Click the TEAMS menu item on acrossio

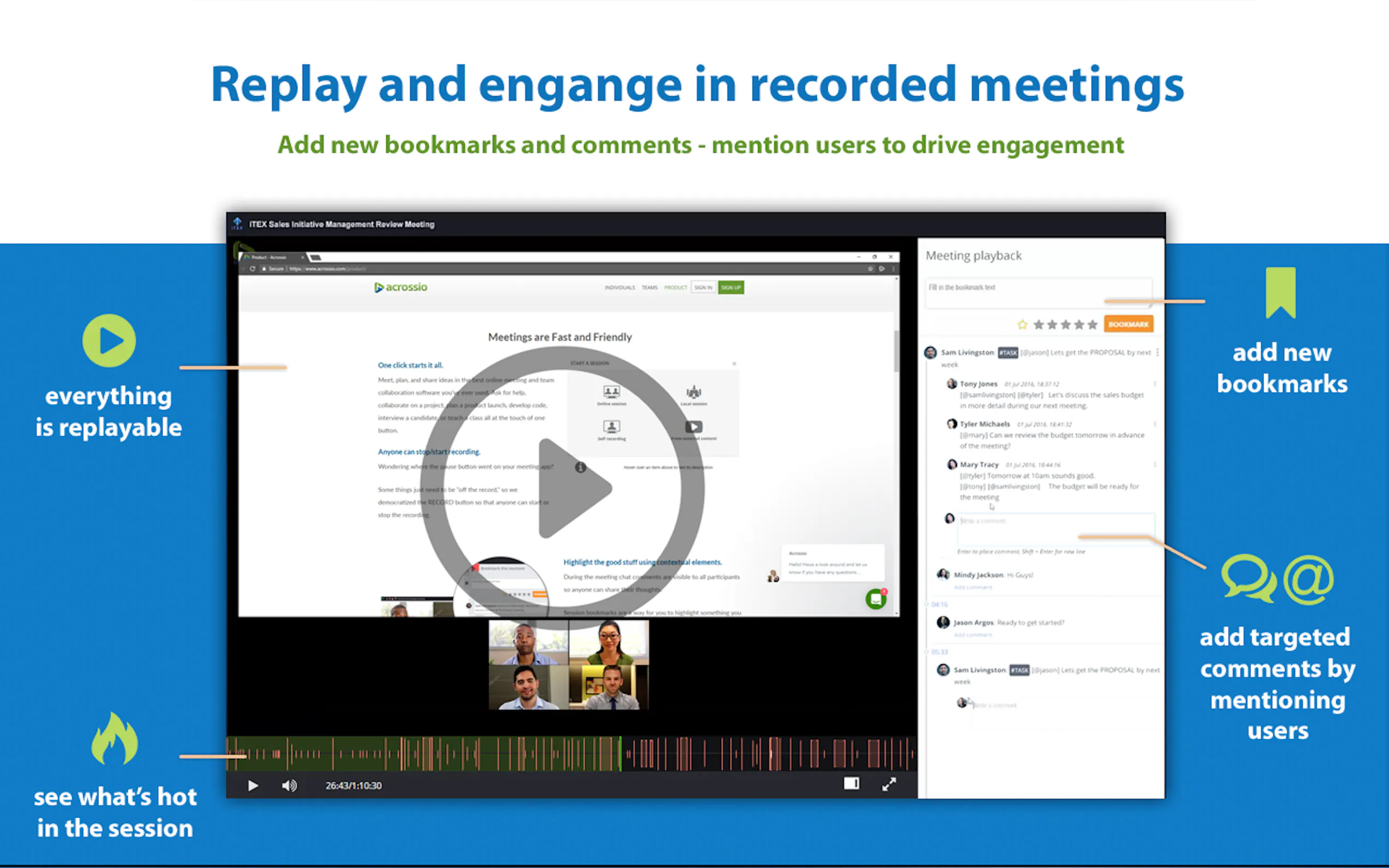tap(650, 288)
